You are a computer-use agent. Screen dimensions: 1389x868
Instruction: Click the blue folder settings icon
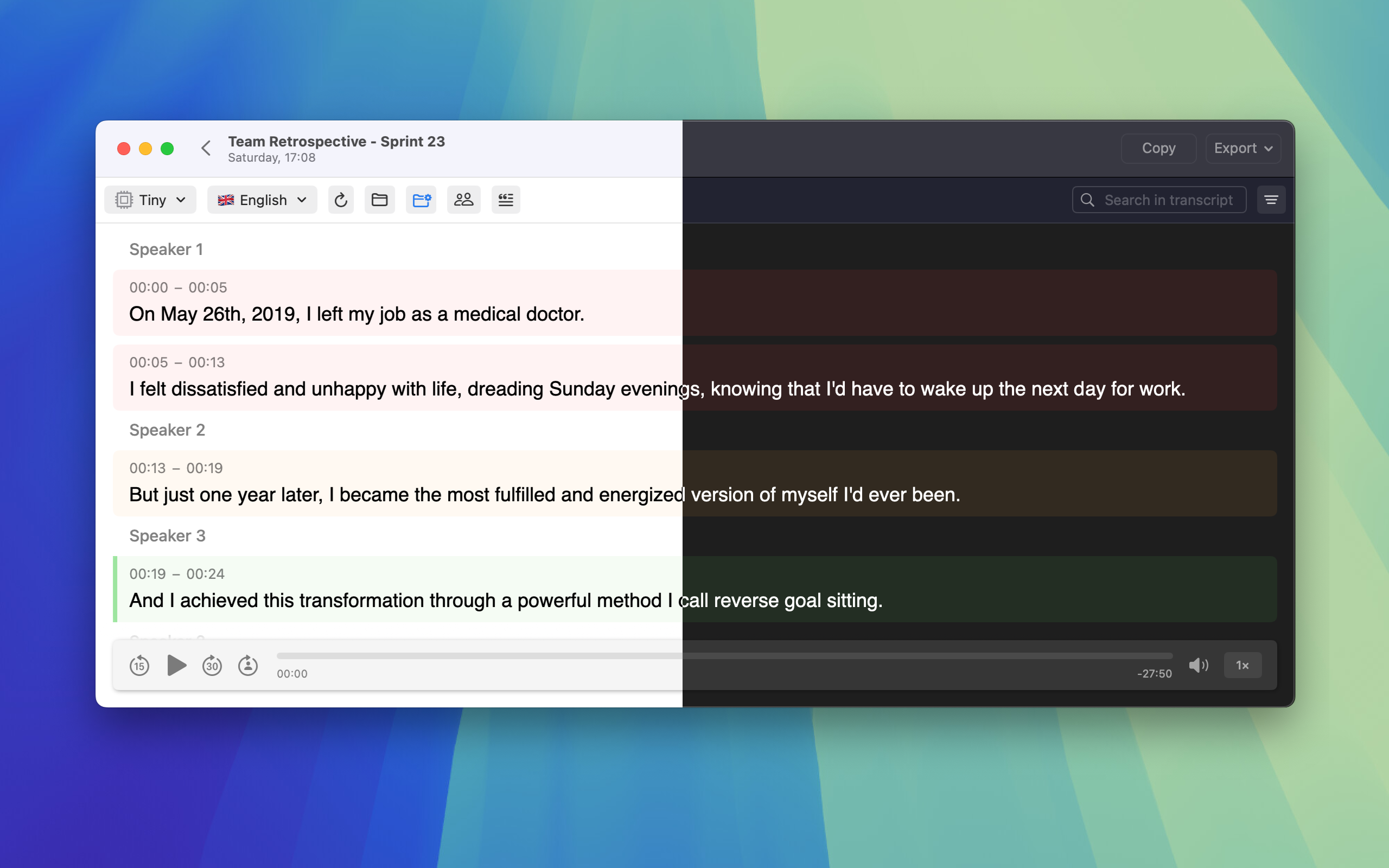[x=421, y=200]
